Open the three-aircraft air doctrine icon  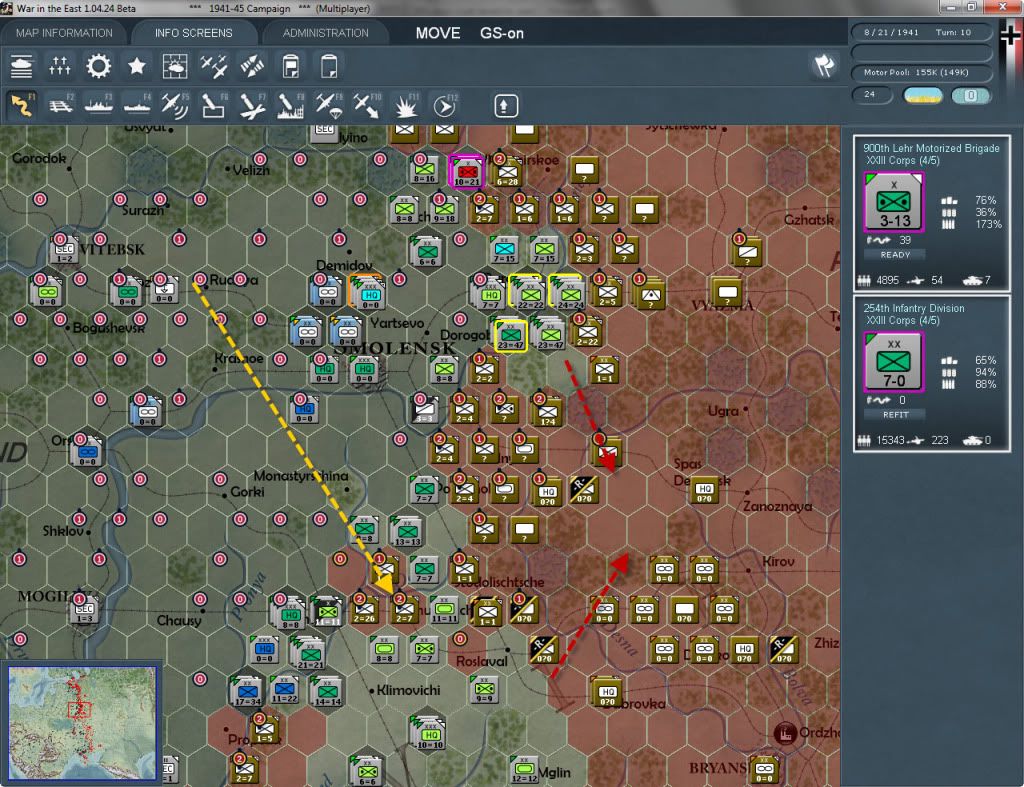(x=214, y=67)
